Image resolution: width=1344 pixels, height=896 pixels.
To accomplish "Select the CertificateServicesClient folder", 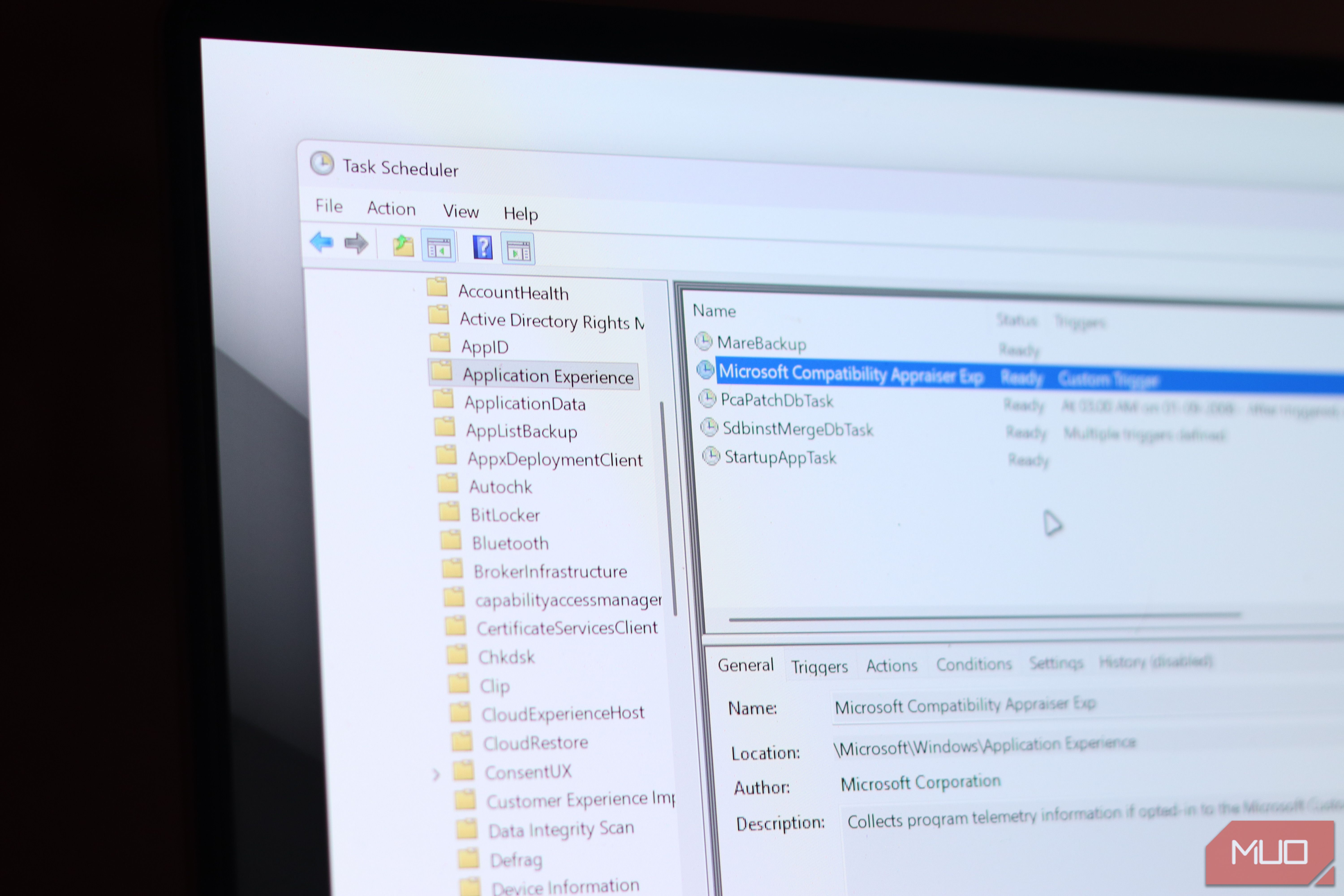I will tap(567, 628).
